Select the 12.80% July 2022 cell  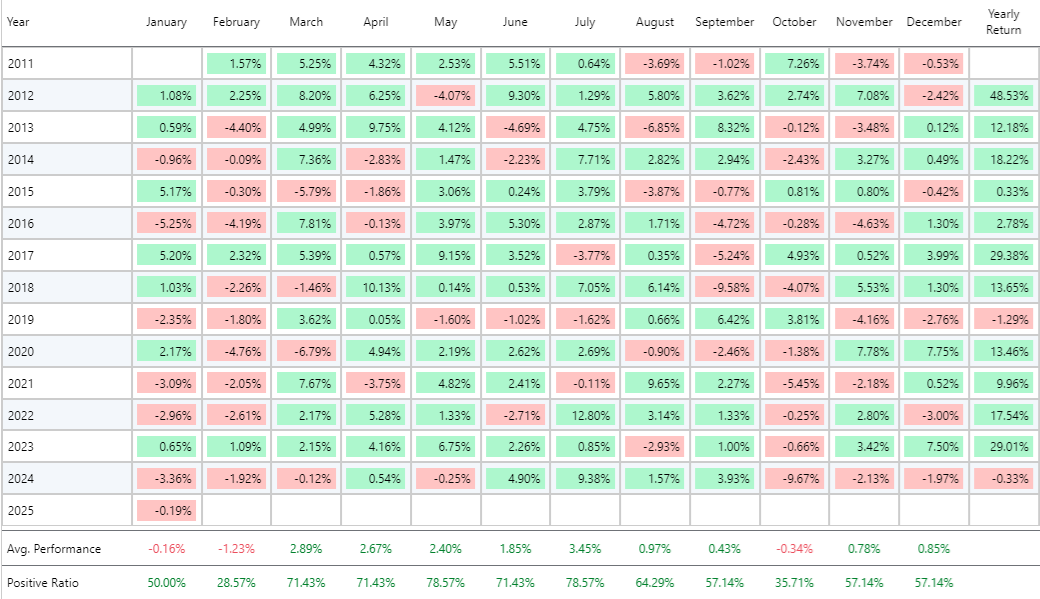(585, 416)
